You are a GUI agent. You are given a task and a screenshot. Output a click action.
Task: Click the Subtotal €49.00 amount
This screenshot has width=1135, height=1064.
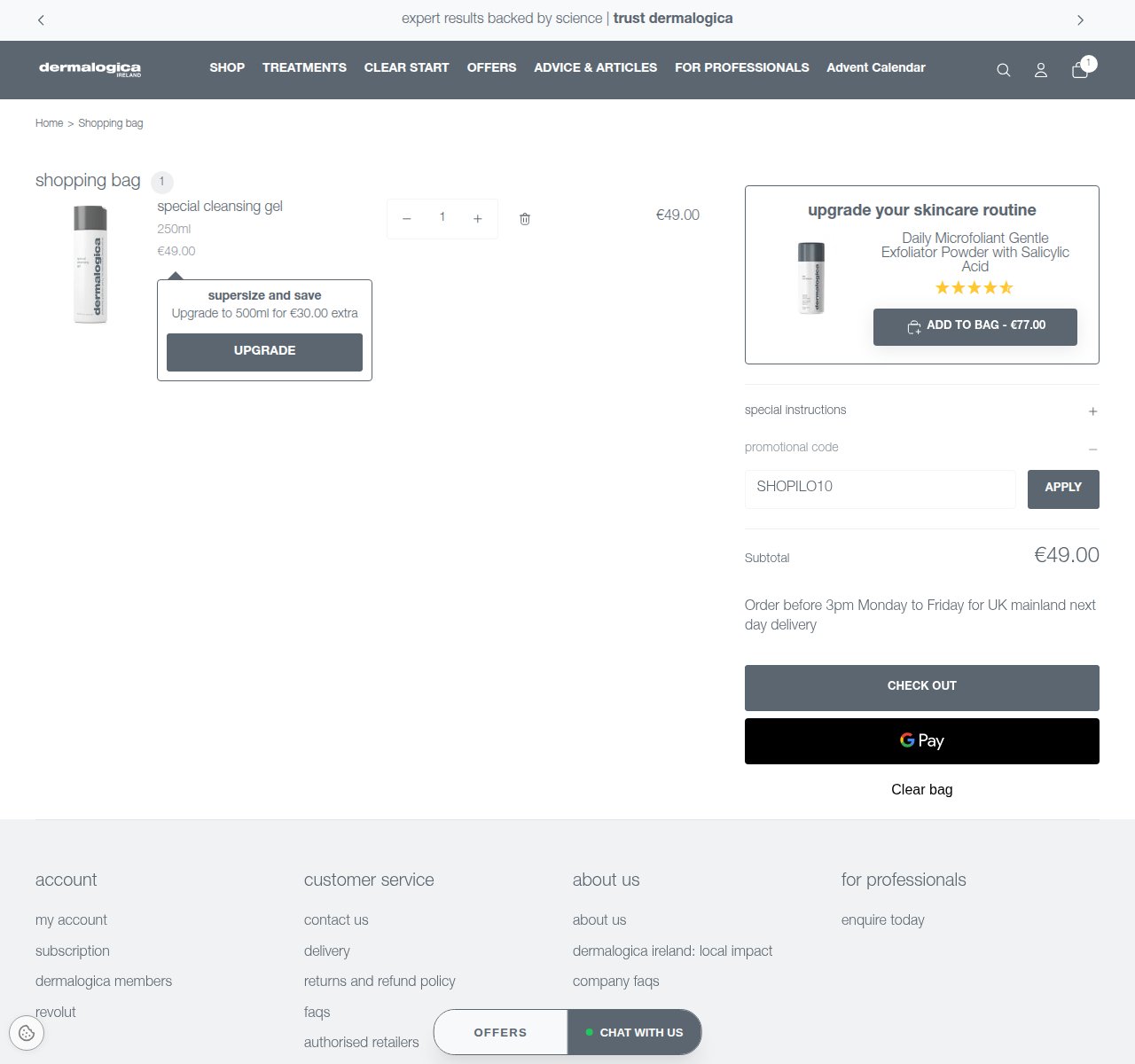(x=1067, y=556)
